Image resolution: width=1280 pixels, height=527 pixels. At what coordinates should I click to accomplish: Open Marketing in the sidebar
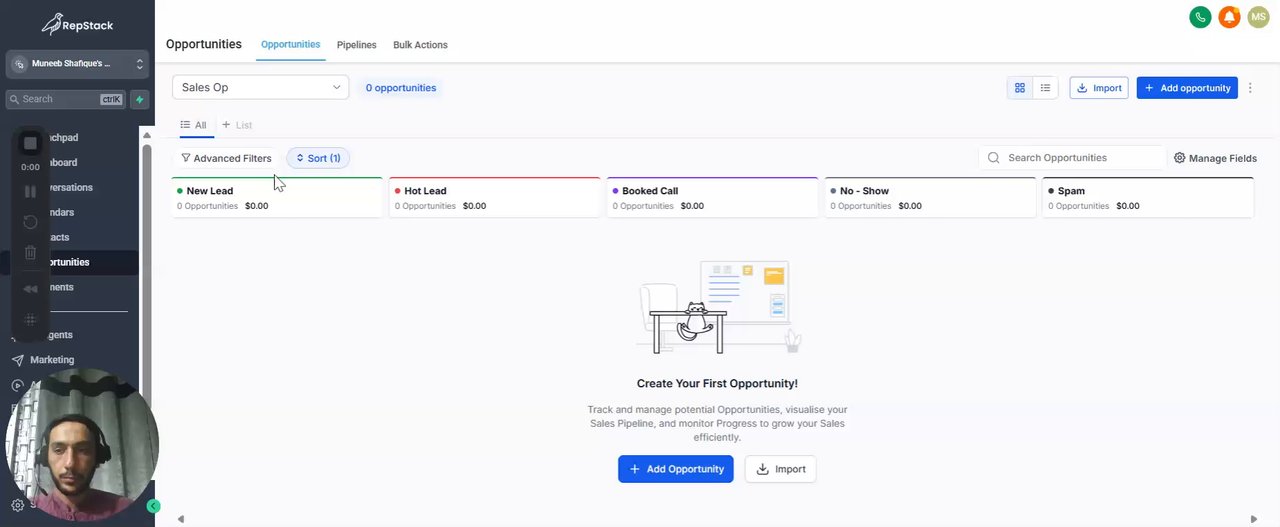coord(52,360)
